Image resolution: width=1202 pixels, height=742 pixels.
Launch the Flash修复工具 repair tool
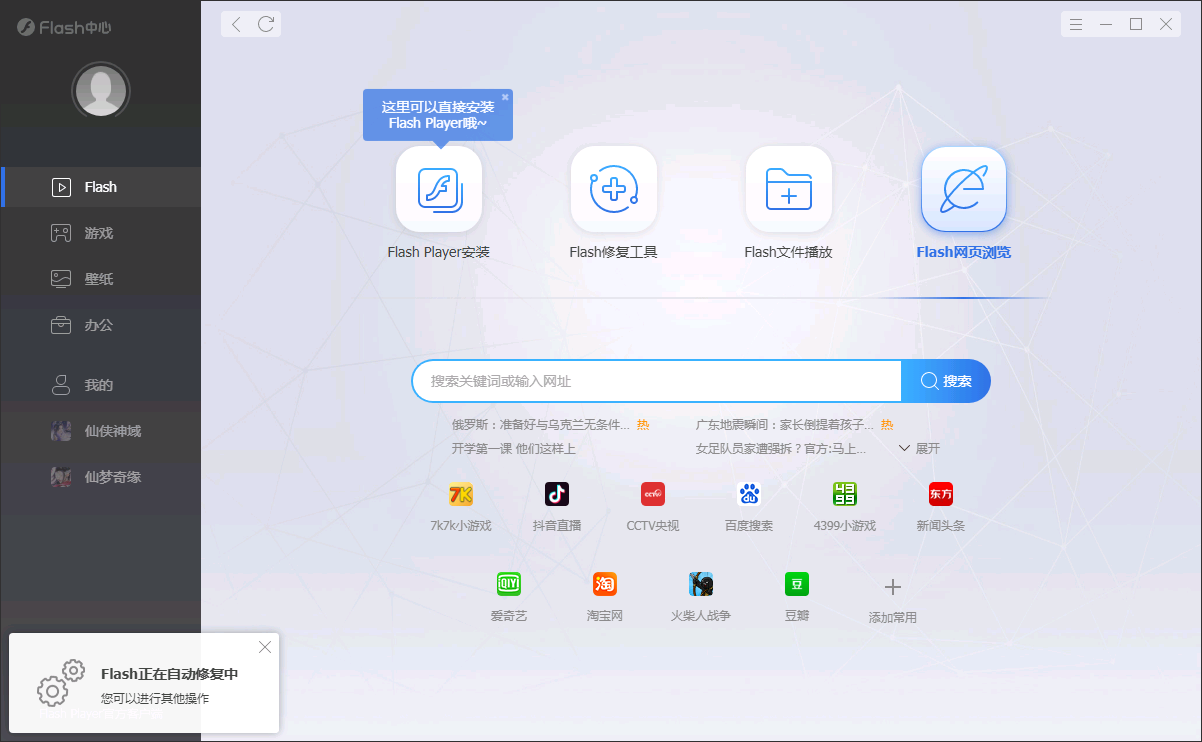(x=614, y=189)
